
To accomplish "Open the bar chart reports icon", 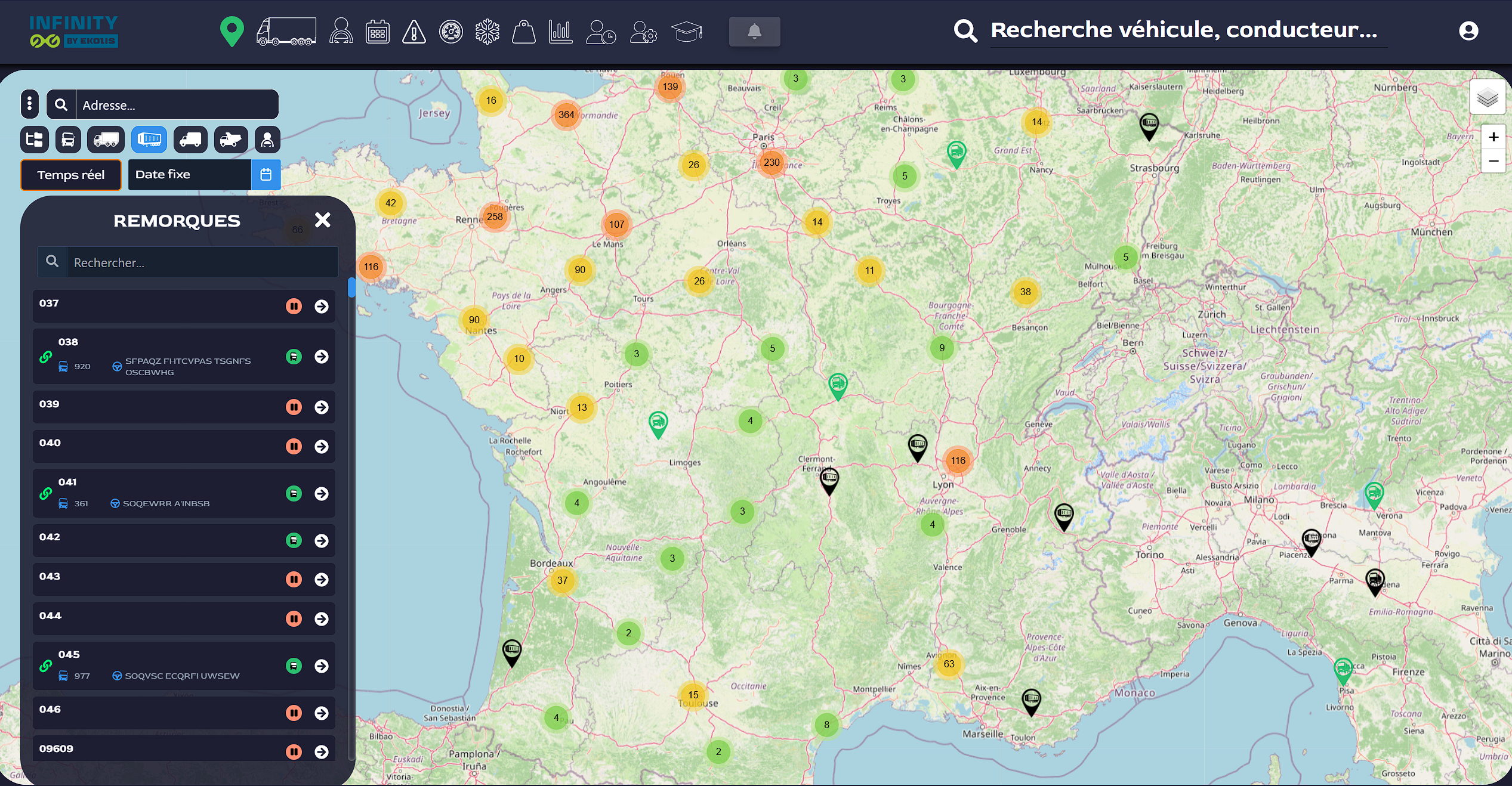I will pyautogui.click(x=560, y=32).
